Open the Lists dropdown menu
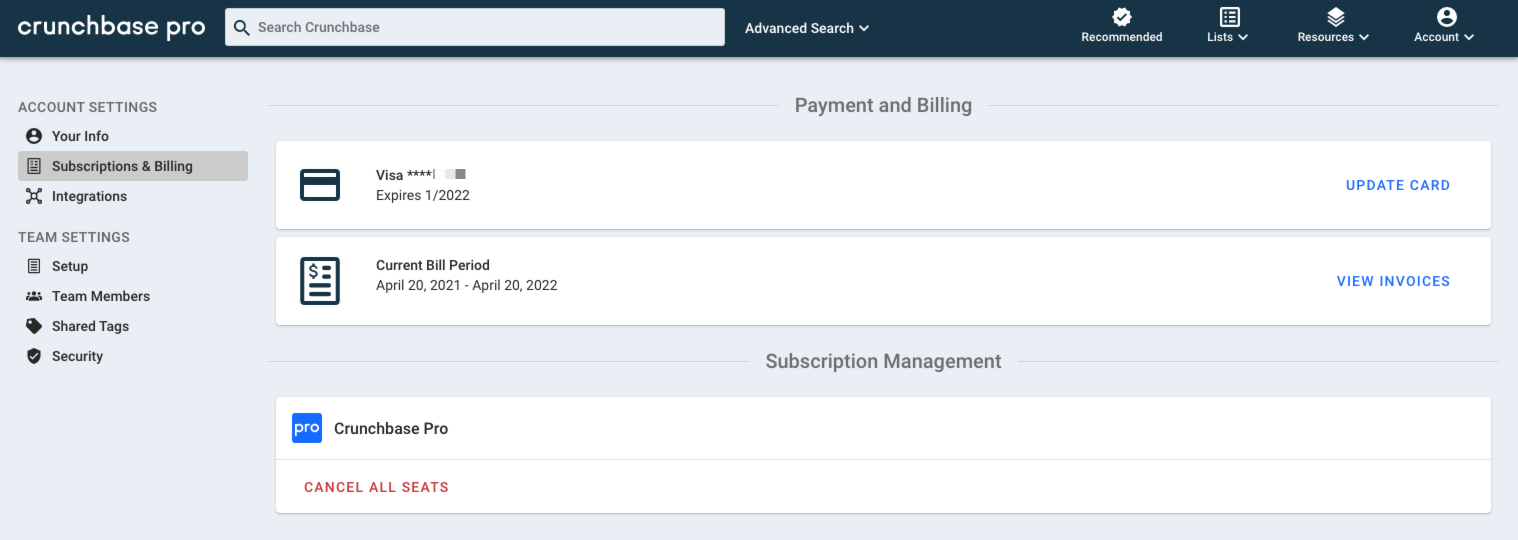Viewport: 1518px width, 540px height. click(x=1228, y=37)
